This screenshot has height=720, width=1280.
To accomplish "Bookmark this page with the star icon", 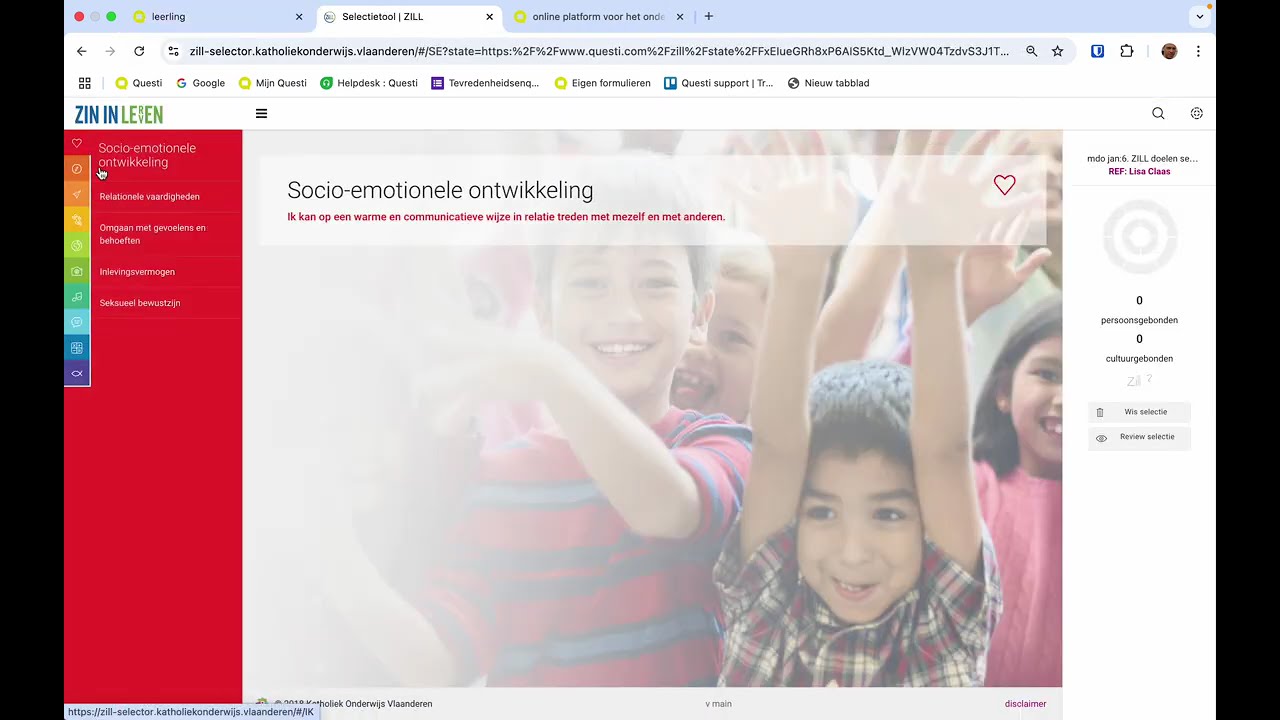I will point(1057,51).
